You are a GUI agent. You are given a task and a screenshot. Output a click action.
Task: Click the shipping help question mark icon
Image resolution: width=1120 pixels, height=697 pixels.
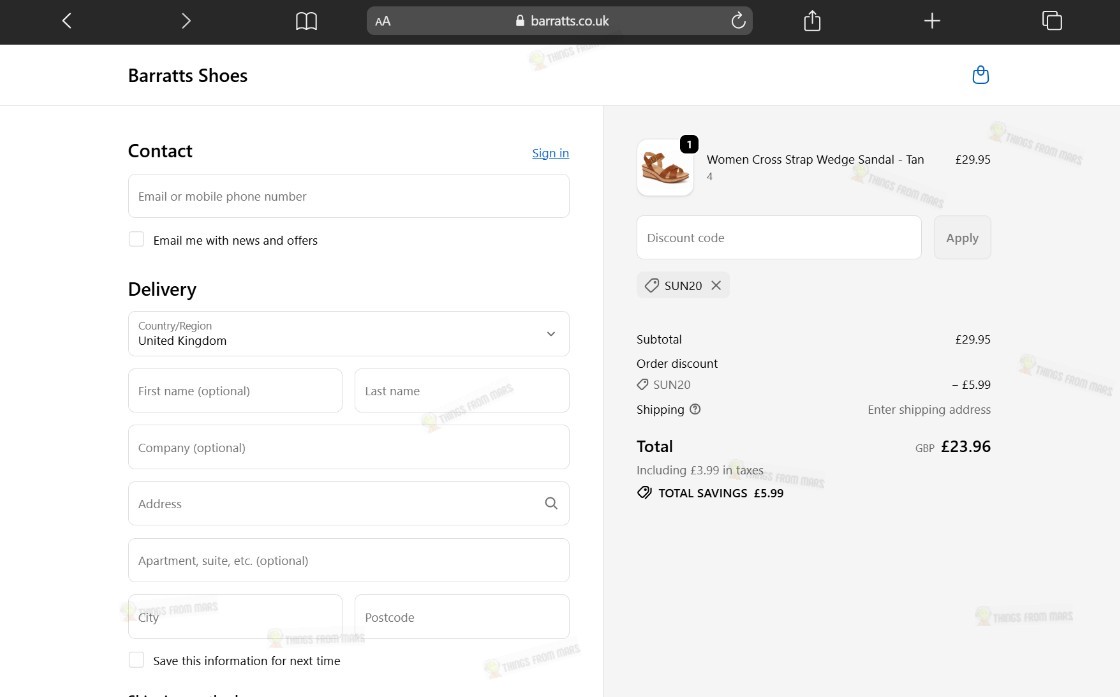pyautogui.click(x=695, y=409)
